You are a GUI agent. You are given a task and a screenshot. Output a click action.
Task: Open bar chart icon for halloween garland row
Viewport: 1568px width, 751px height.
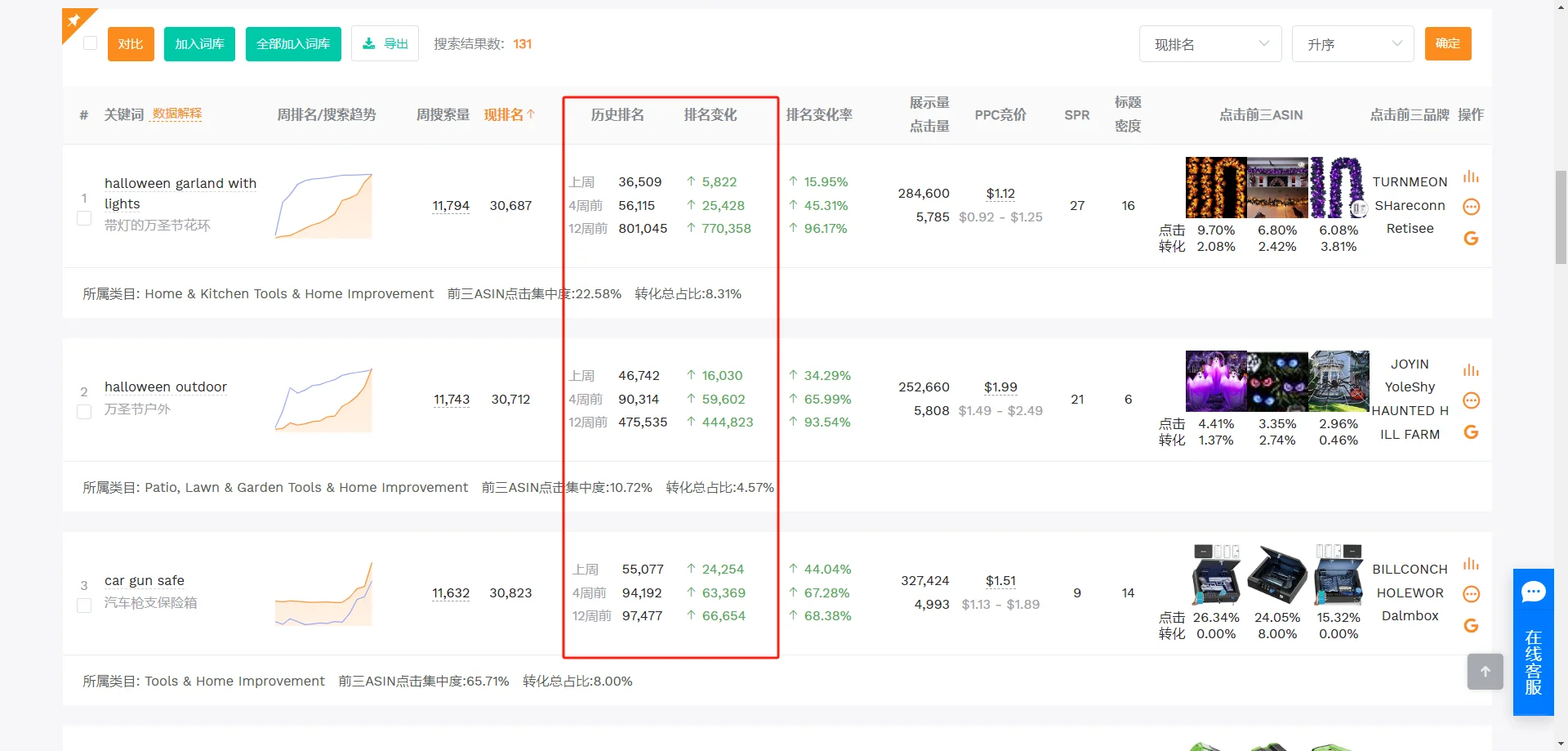(x=1471, y=177)
